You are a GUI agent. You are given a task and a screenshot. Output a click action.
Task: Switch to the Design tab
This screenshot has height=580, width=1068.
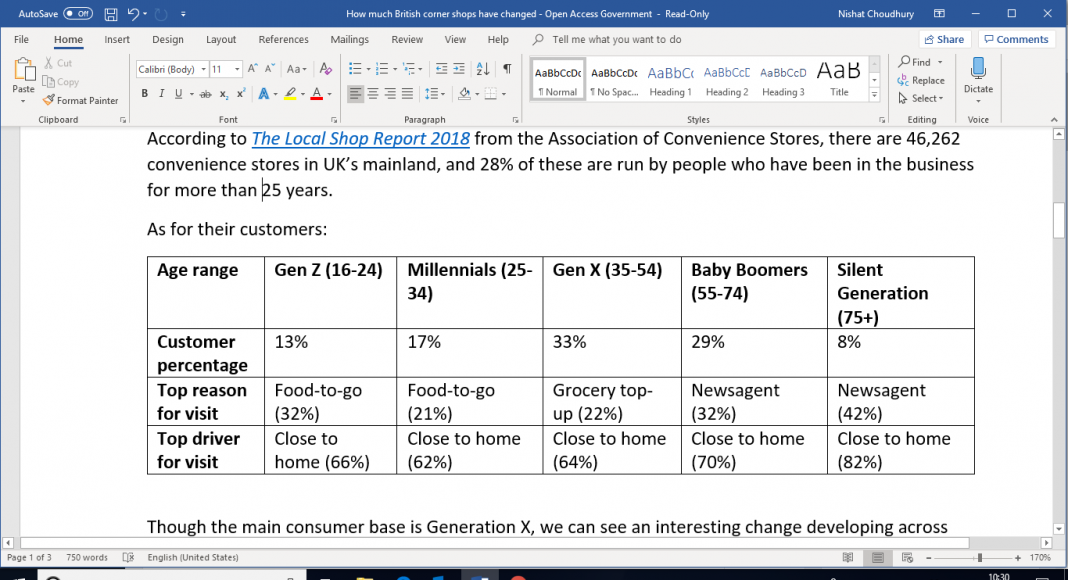tap(168, 39)
